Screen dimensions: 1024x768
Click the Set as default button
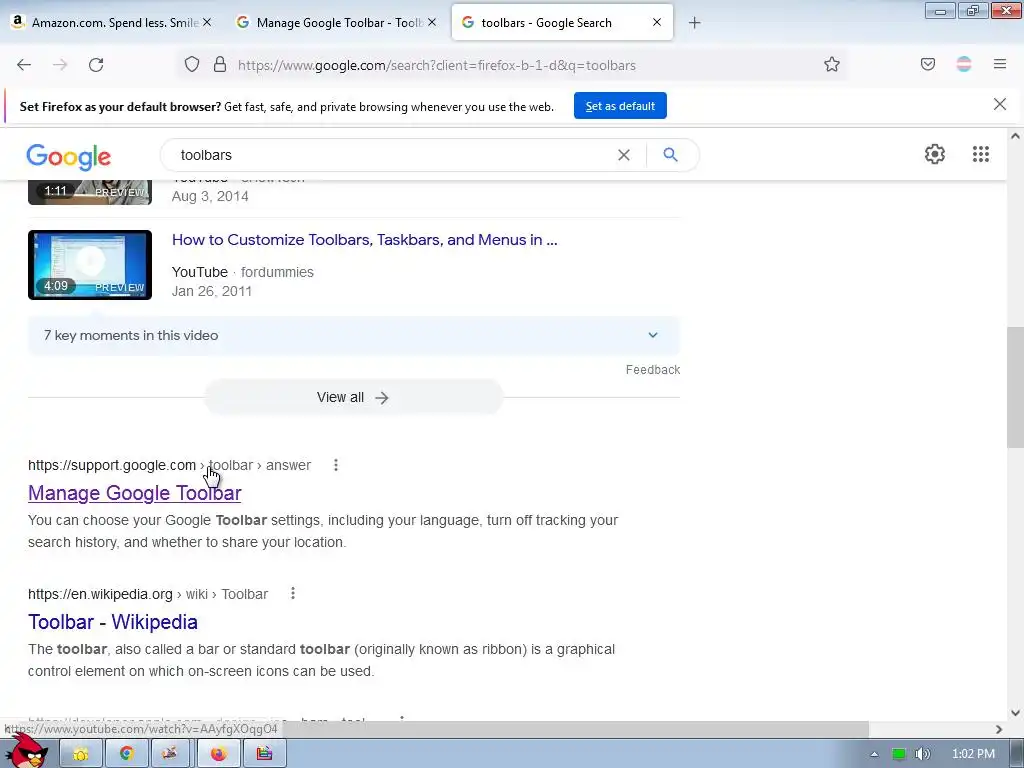tap(620, 106)
